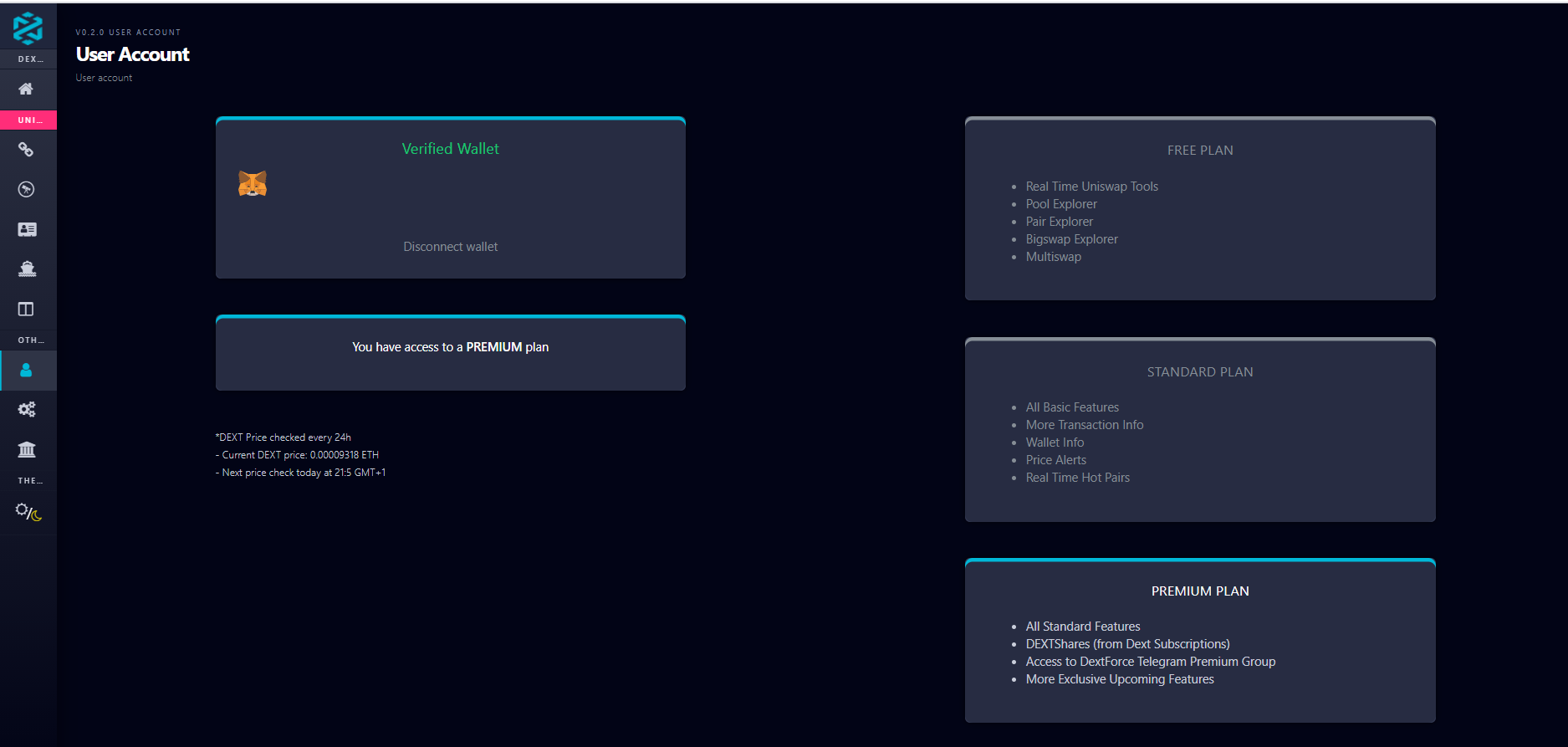The height and width of the screenshot is (747, 1568).
Task: Open the configuration gears icon
Action: (x=27, y=410)
